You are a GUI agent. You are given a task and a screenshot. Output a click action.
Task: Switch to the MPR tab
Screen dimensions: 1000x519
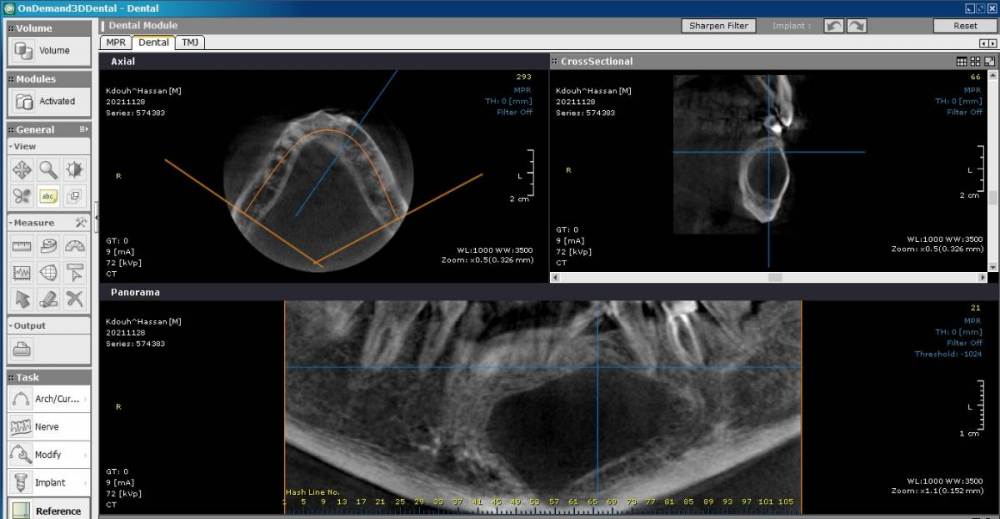pos(115,42)
